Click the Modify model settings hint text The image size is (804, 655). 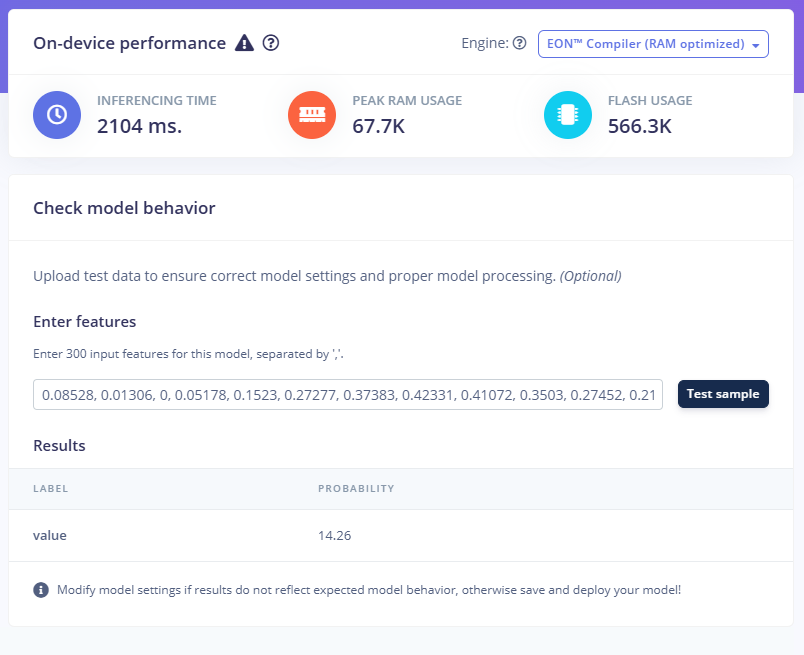(x=369, y=590)
